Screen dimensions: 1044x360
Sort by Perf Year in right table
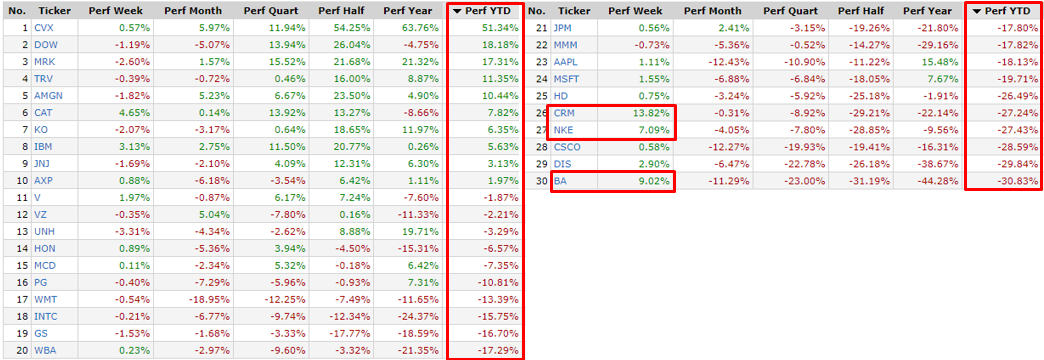926,11
